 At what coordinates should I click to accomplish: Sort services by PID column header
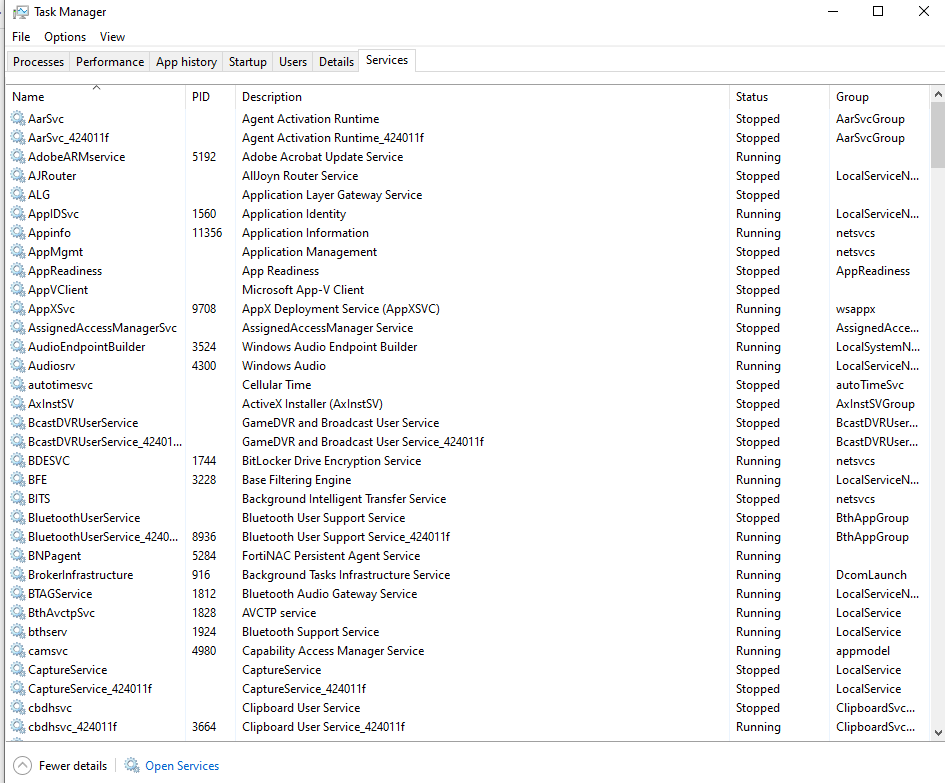coord(210,96)
